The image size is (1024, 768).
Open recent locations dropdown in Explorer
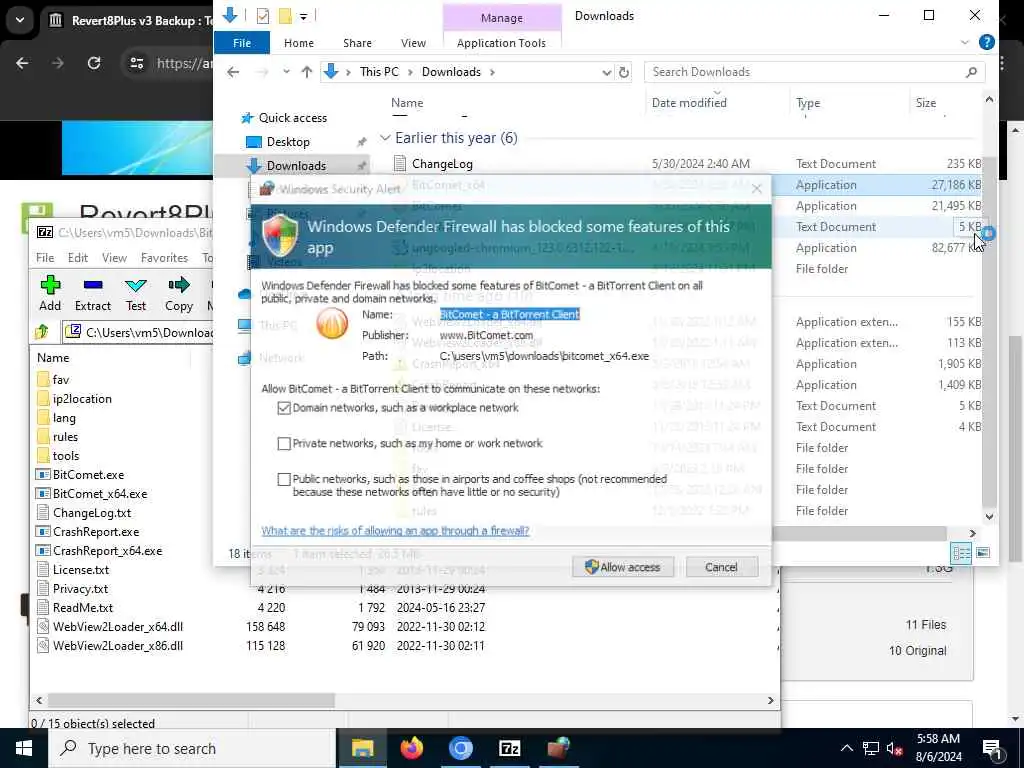coord(286,72)
